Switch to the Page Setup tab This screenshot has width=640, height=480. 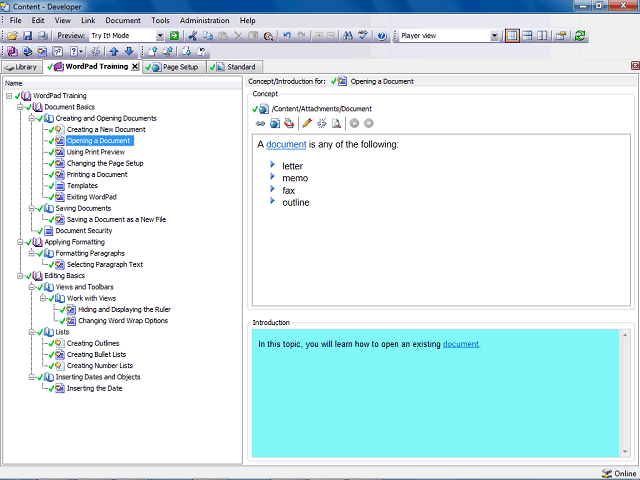pyautogui.click(x=175, y=67)
